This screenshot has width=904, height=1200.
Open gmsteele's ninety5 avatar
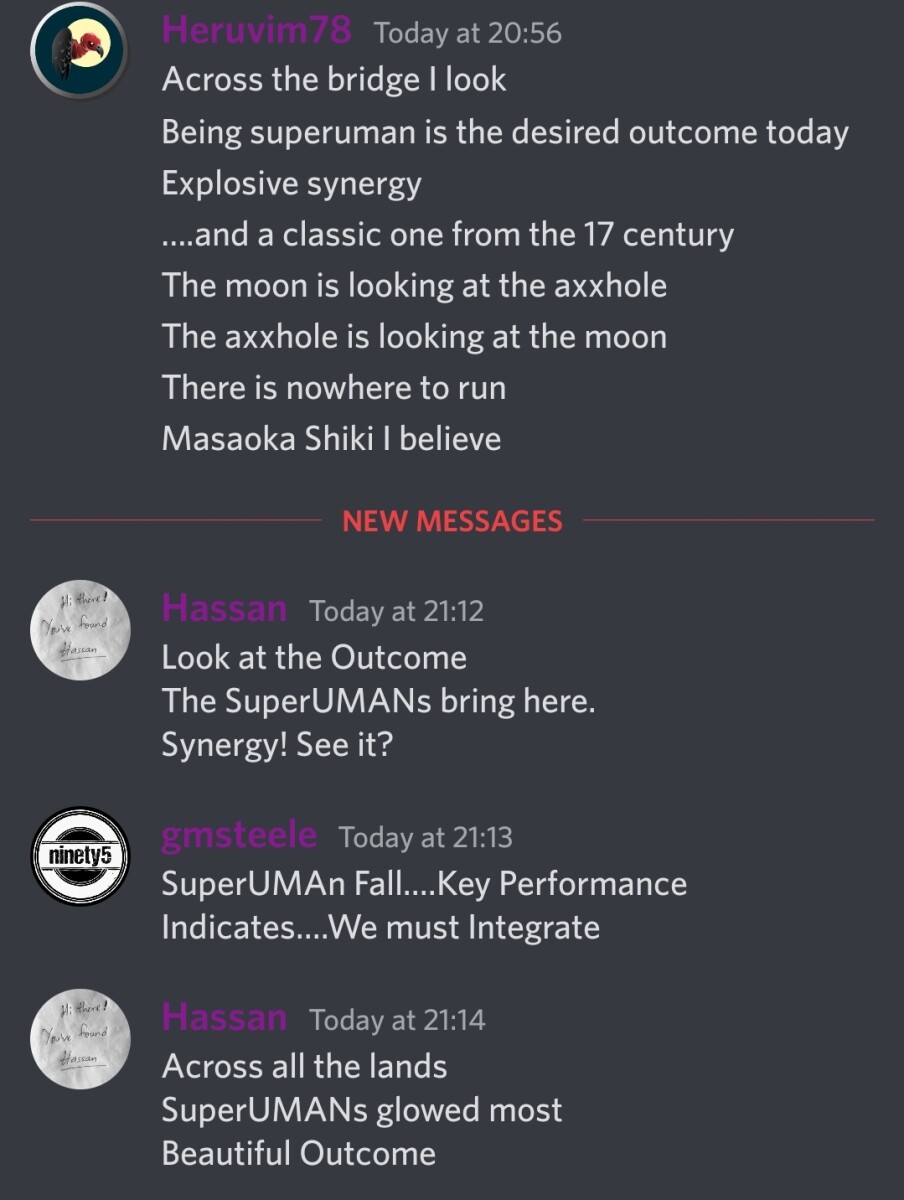click(80, 856)
